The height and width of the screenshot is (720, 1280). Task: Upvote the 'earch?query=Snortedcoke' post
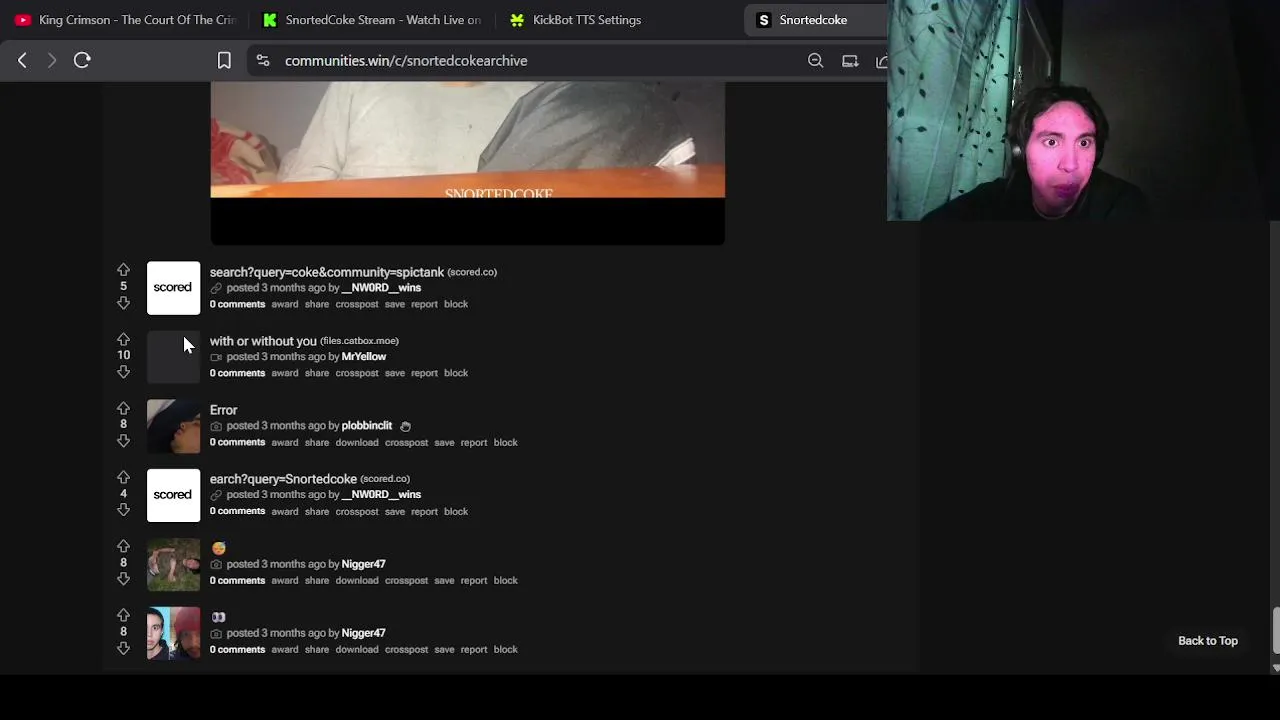[x=123, y=477]
